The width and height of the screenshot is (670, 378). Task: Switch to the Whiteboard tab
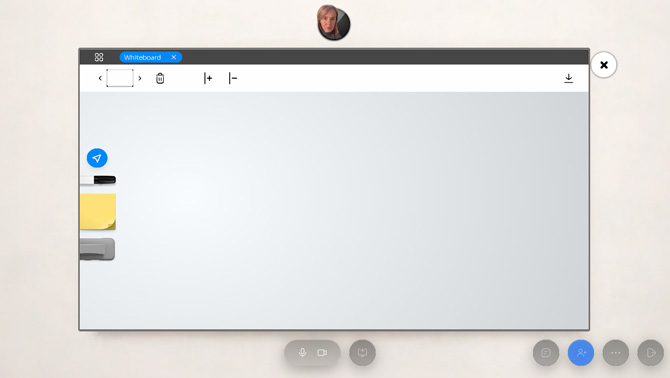pyautogui.click(x=142, y=57)
